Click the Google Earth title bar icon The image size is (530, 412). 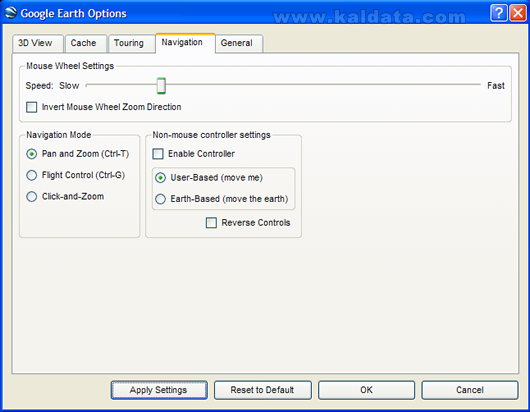tap(11, 13)
